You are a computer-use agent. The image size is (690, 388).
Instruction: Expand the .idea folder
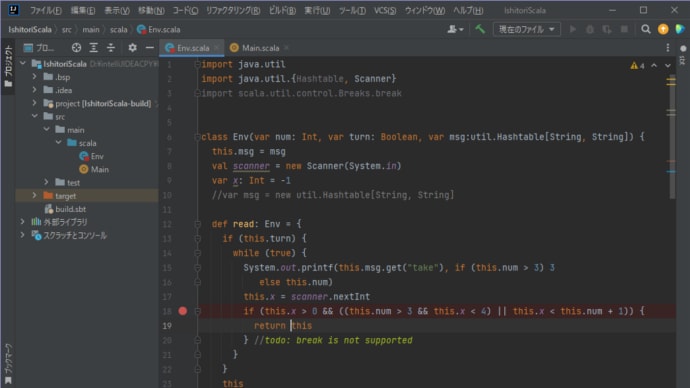(35, 90)
